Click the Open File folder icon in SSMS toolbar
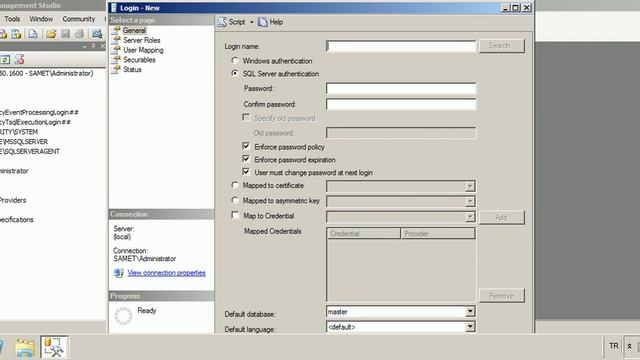Image resolution: width=640 pixels, height=360 pixels. (x=51, y=34)
